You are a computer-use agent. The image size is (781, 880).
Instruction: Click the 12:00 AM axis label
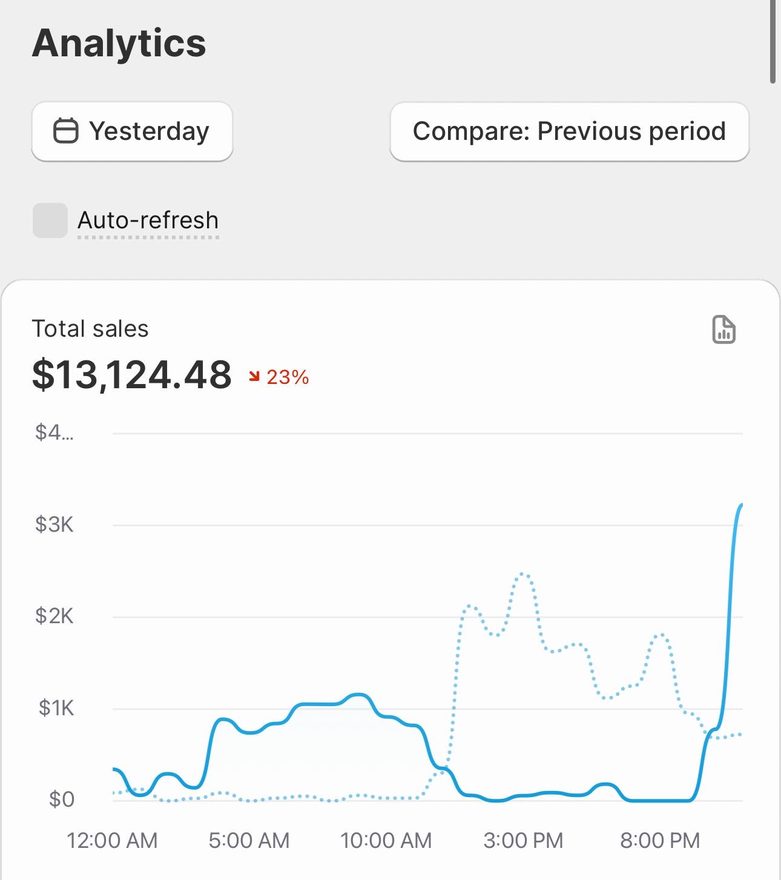tap(112, 841)
